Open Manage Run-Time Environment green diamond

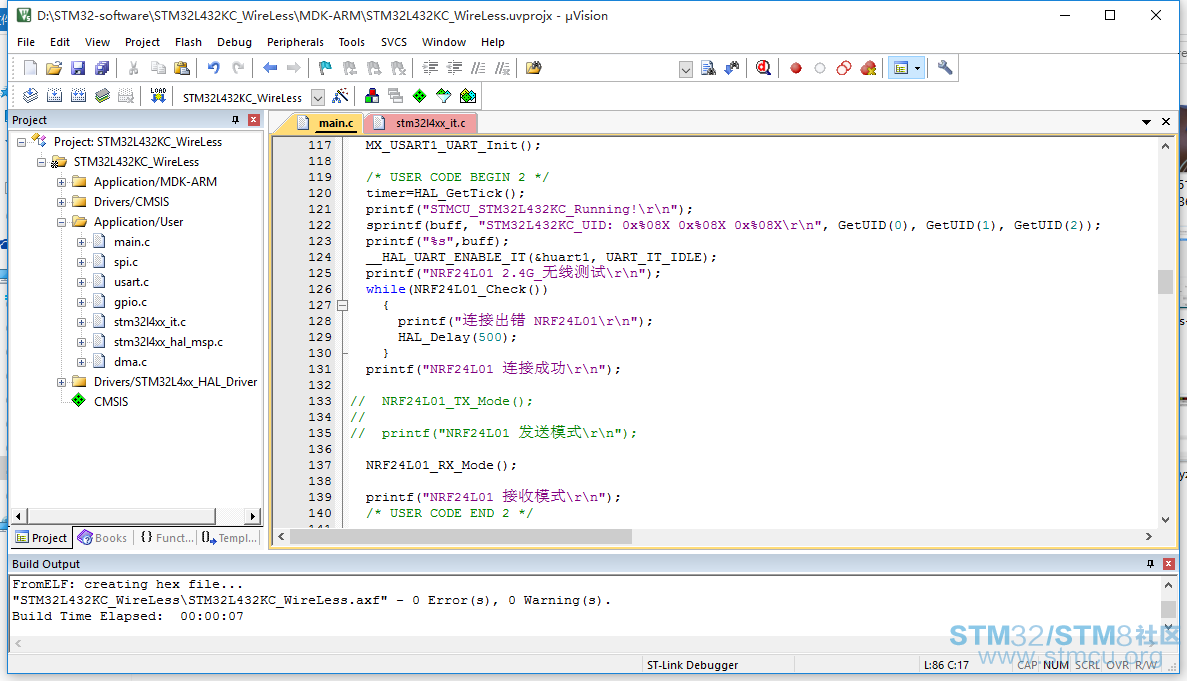(419, 96)
